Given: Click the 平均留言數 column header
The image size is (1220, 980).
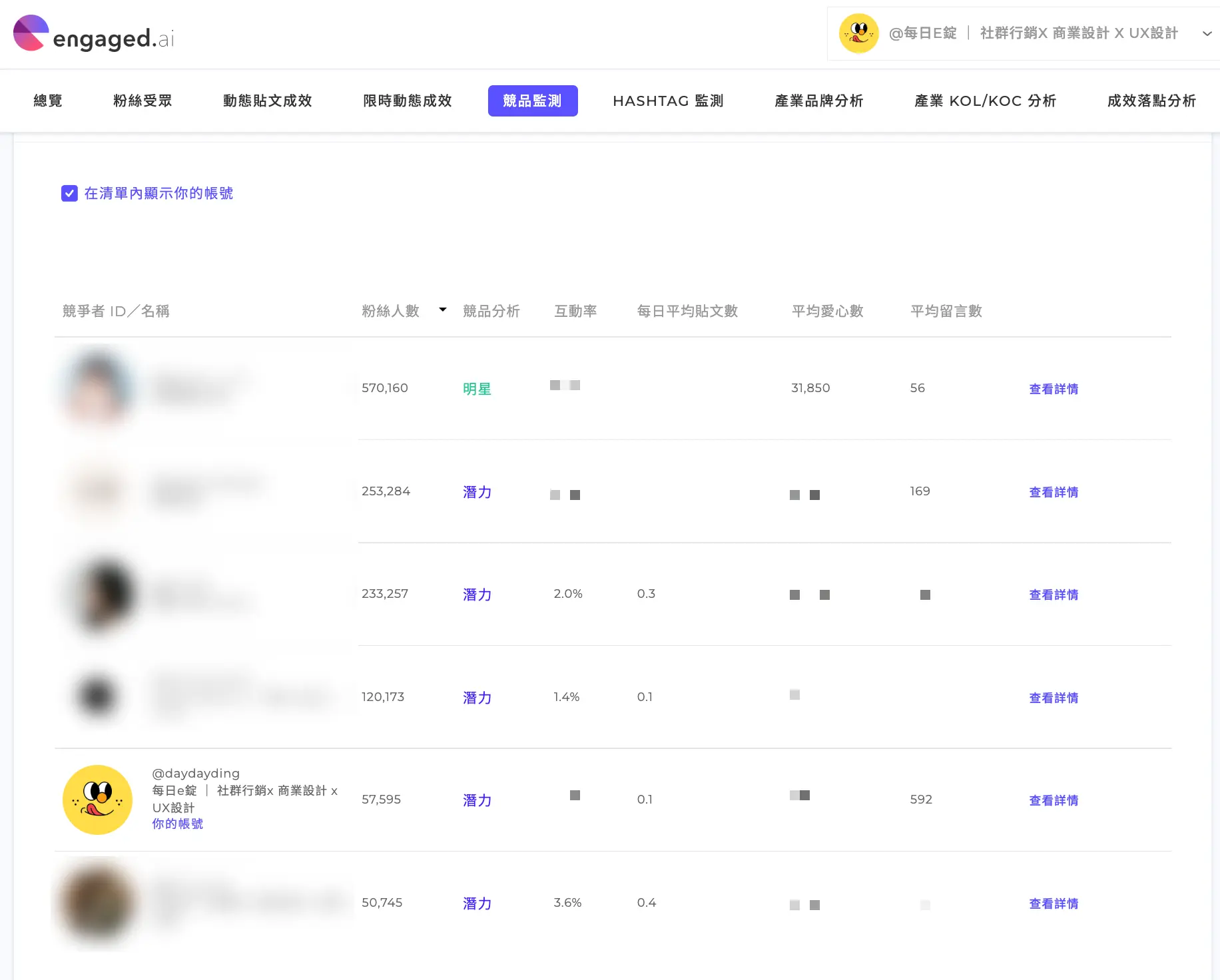Looking at the screenshot, I should click(x=946, y=311).
